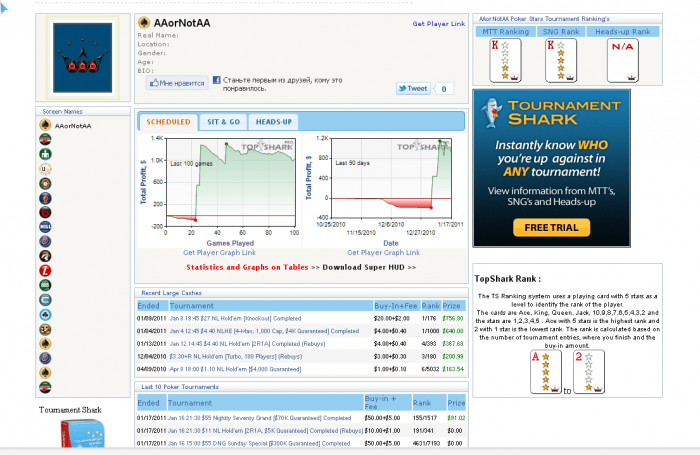Click the Tweet button
Screen dimensions: 700x455
(413, 88)
